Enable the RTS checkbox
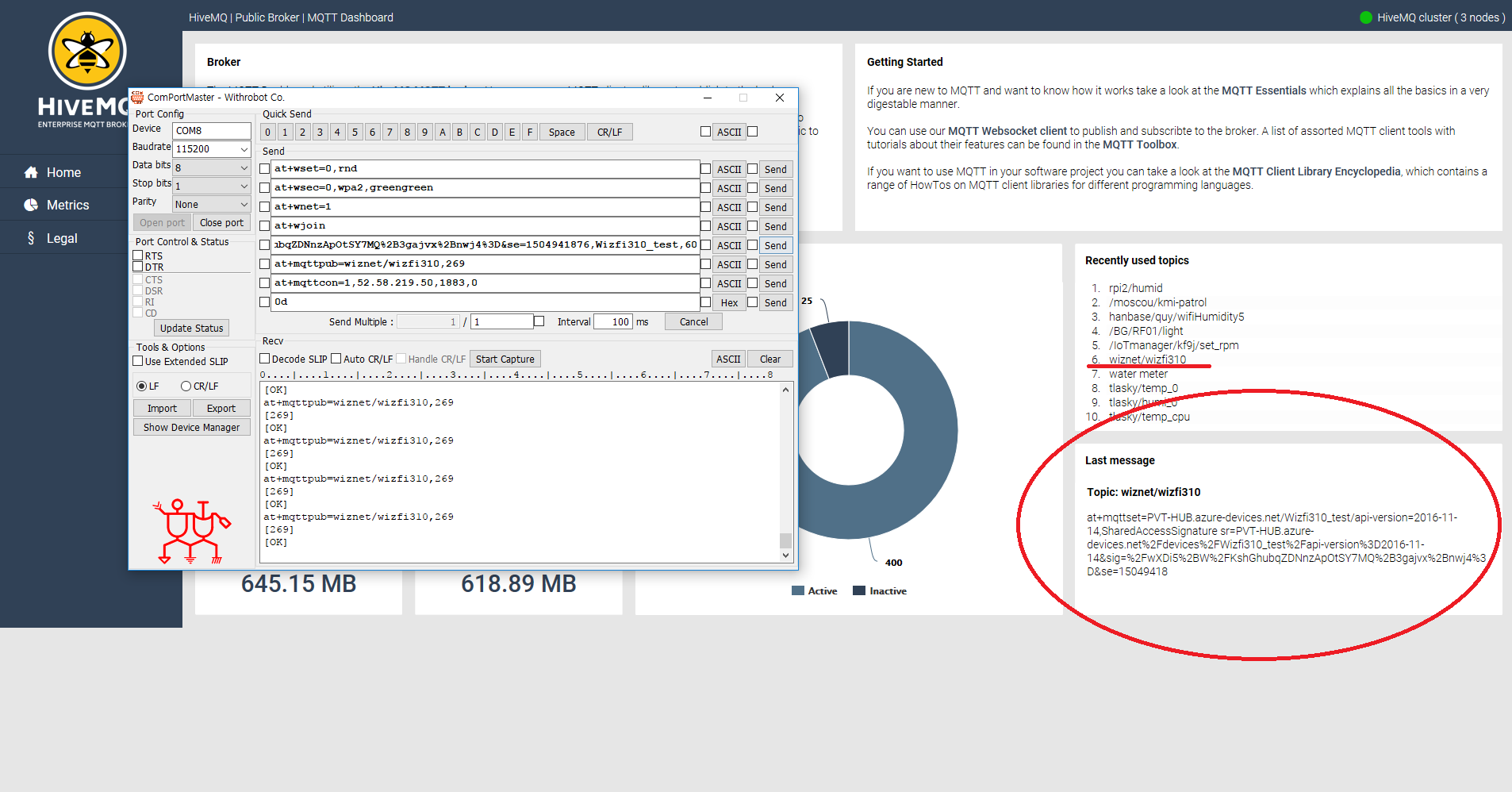 (x=138, y=256)
